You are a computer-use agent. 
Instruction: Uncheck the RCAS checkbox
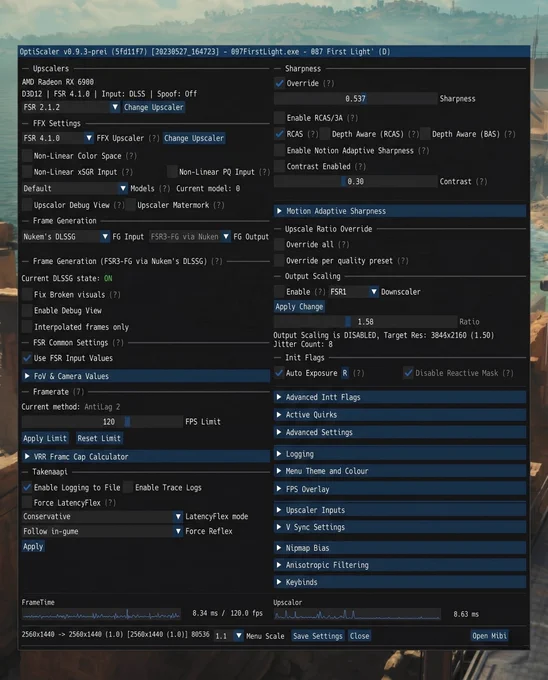coord(279,134)
